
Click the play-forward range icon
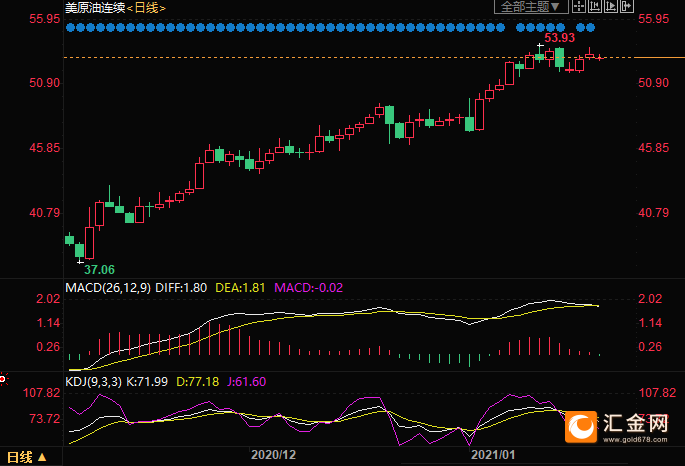tap(611, 6)
